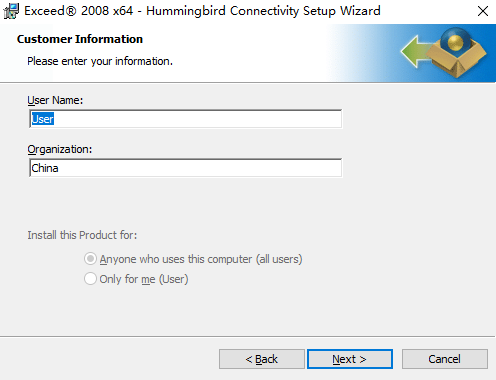The height and width of the screenshot is (380, 496).
Task: Close the Setup Wizard with the X
Action: click(x=483, y=11)
